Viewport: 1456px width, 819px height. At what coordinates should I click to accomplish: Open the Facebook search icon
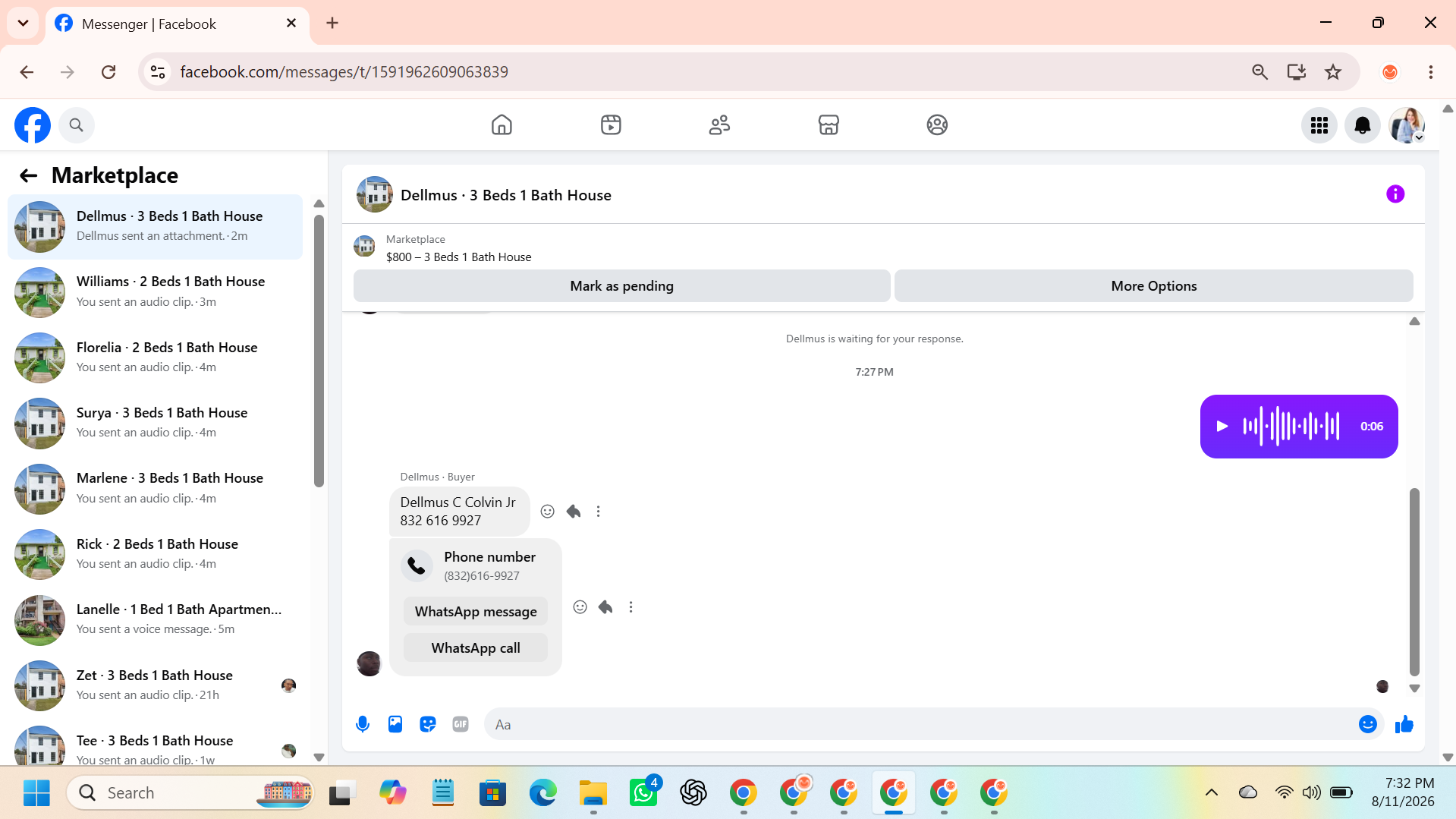tap(76, 125)
